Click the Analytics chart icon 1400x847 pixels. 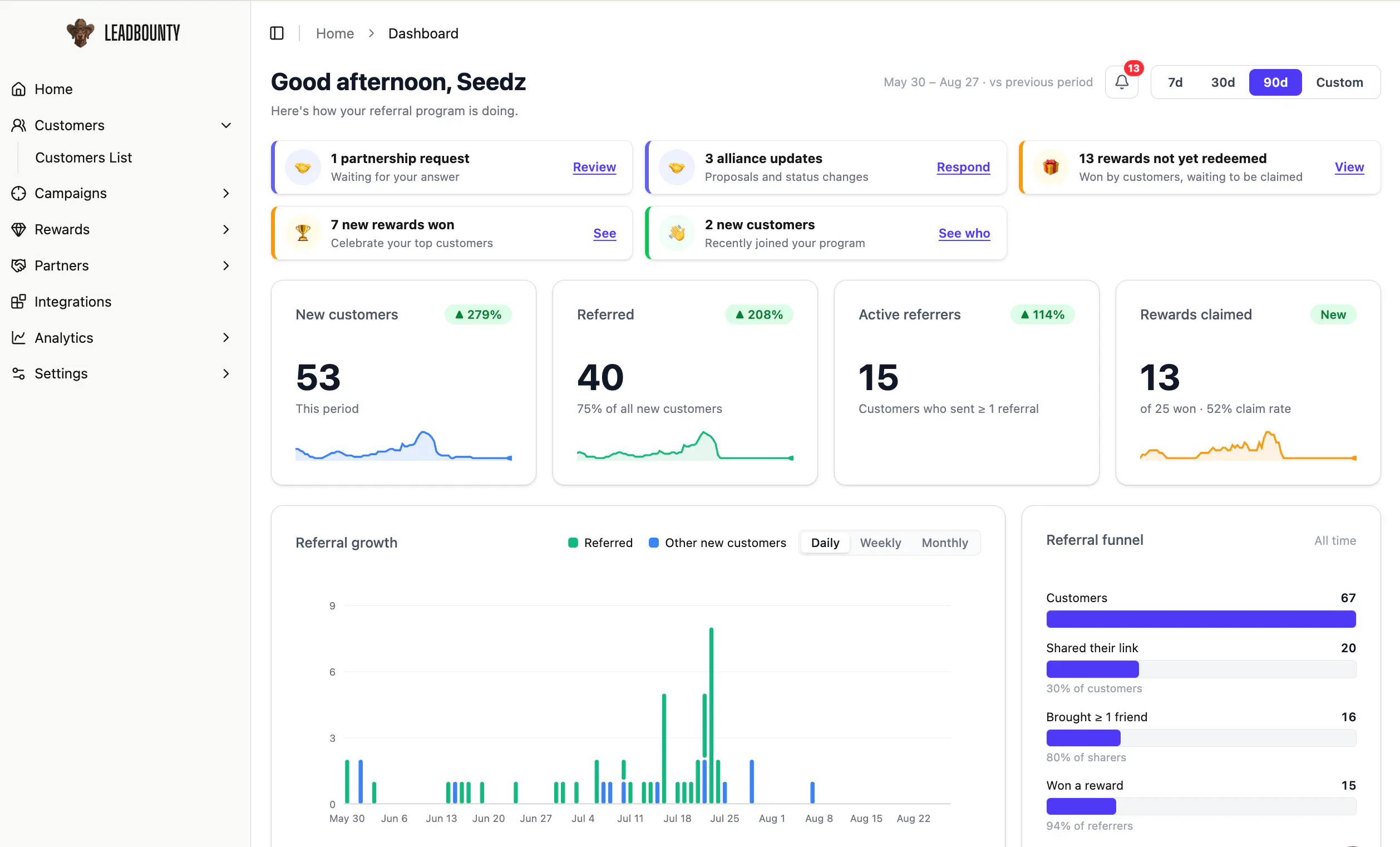[19, 337]
